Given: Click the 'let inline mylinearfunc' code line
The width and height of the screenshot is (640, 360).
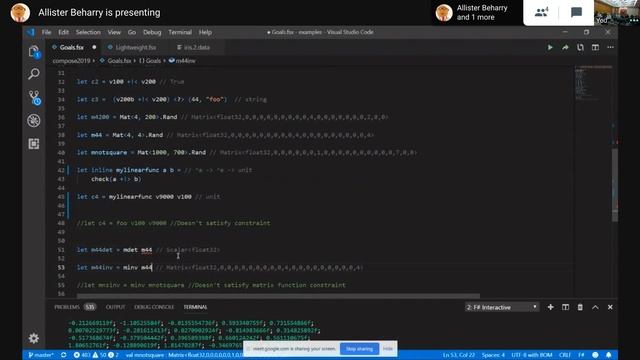Looking at the screenshot, I should tap(164, 170).
